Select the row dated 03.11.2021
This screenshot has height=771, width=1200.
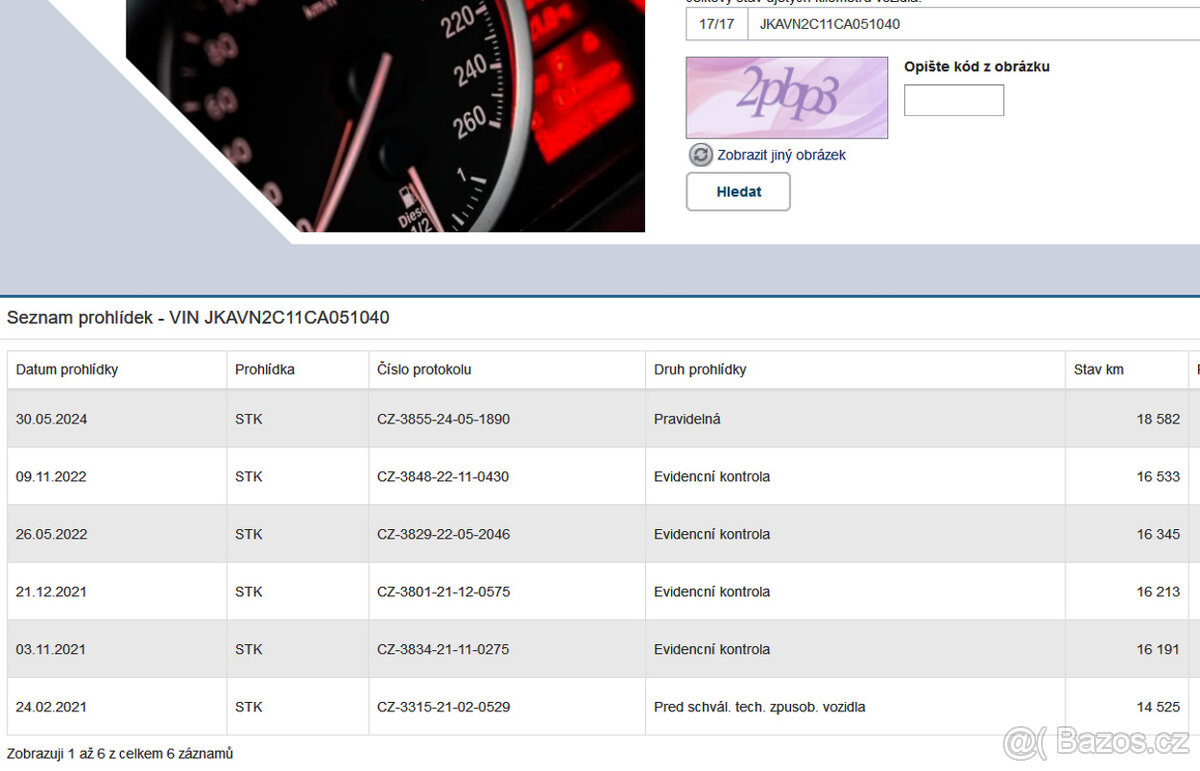51,649
